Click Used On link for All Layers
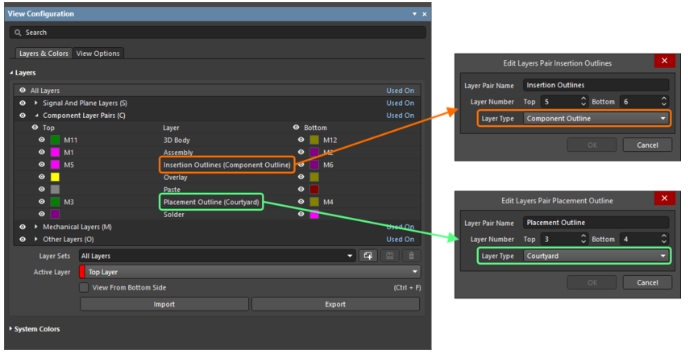The height and width of the screenshot is (362, 688). tap(400, 90)
